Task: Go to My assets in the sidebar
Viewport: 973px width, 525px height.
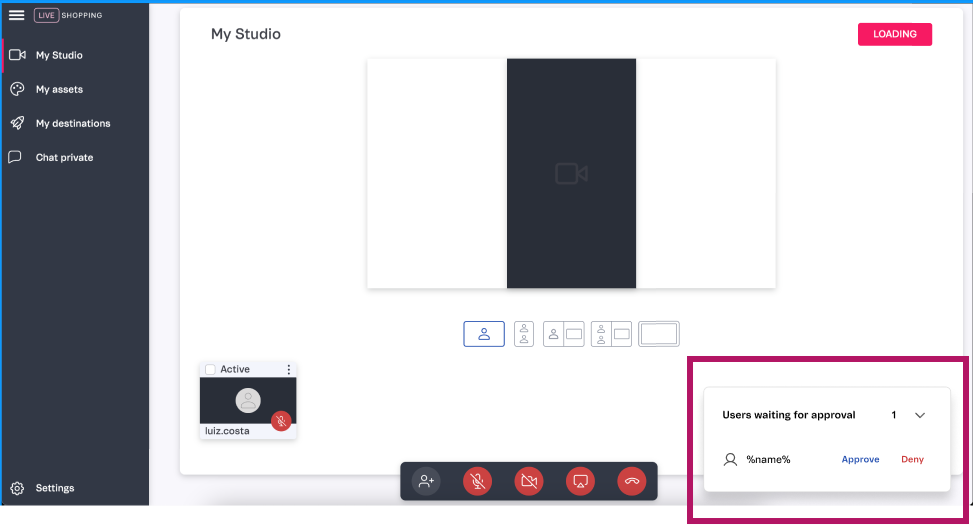Action: coord(59,89)
